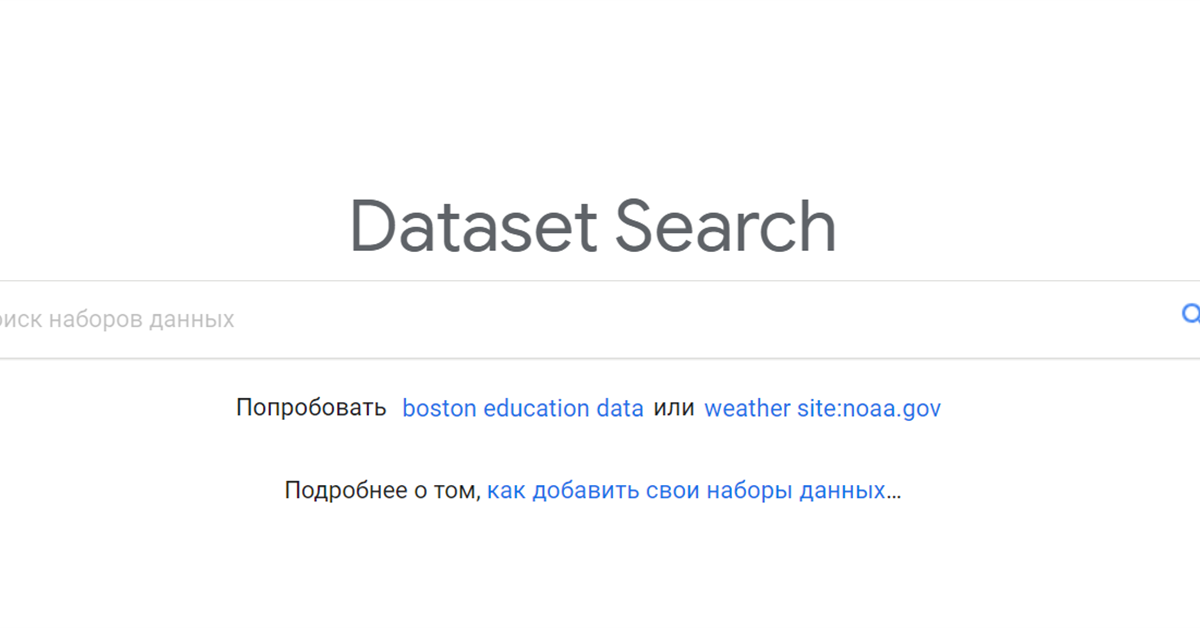Image resolution: width=1200 pixels, height=628 pixels.
Task: Try the NOAA weather sample query
Action: 822,408
